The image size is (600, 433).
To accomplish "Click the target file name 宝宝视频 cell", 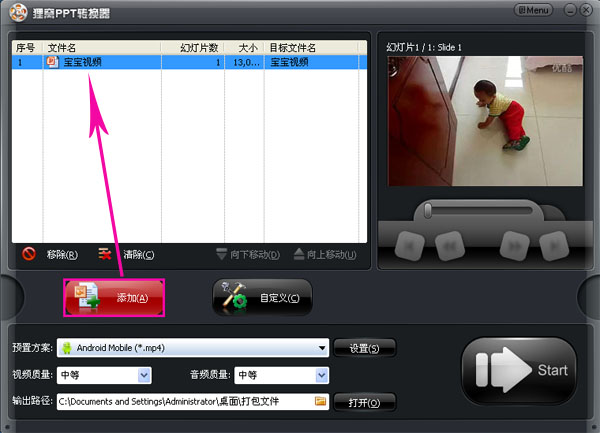I will pyautogui.click(x=289, y=62).
